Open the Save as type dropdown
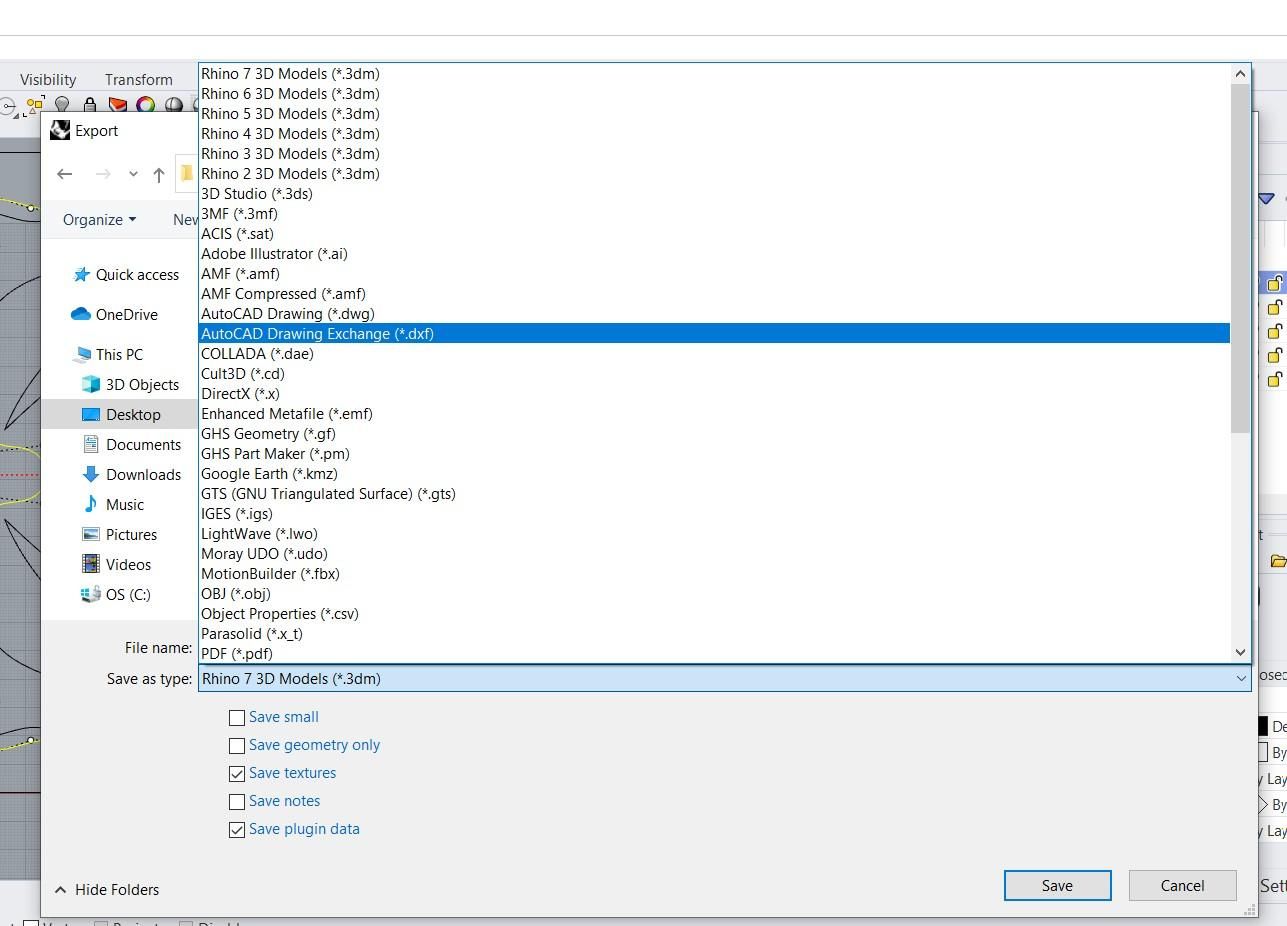This screenshot has width=1287, height=926. pos(1238,678)
